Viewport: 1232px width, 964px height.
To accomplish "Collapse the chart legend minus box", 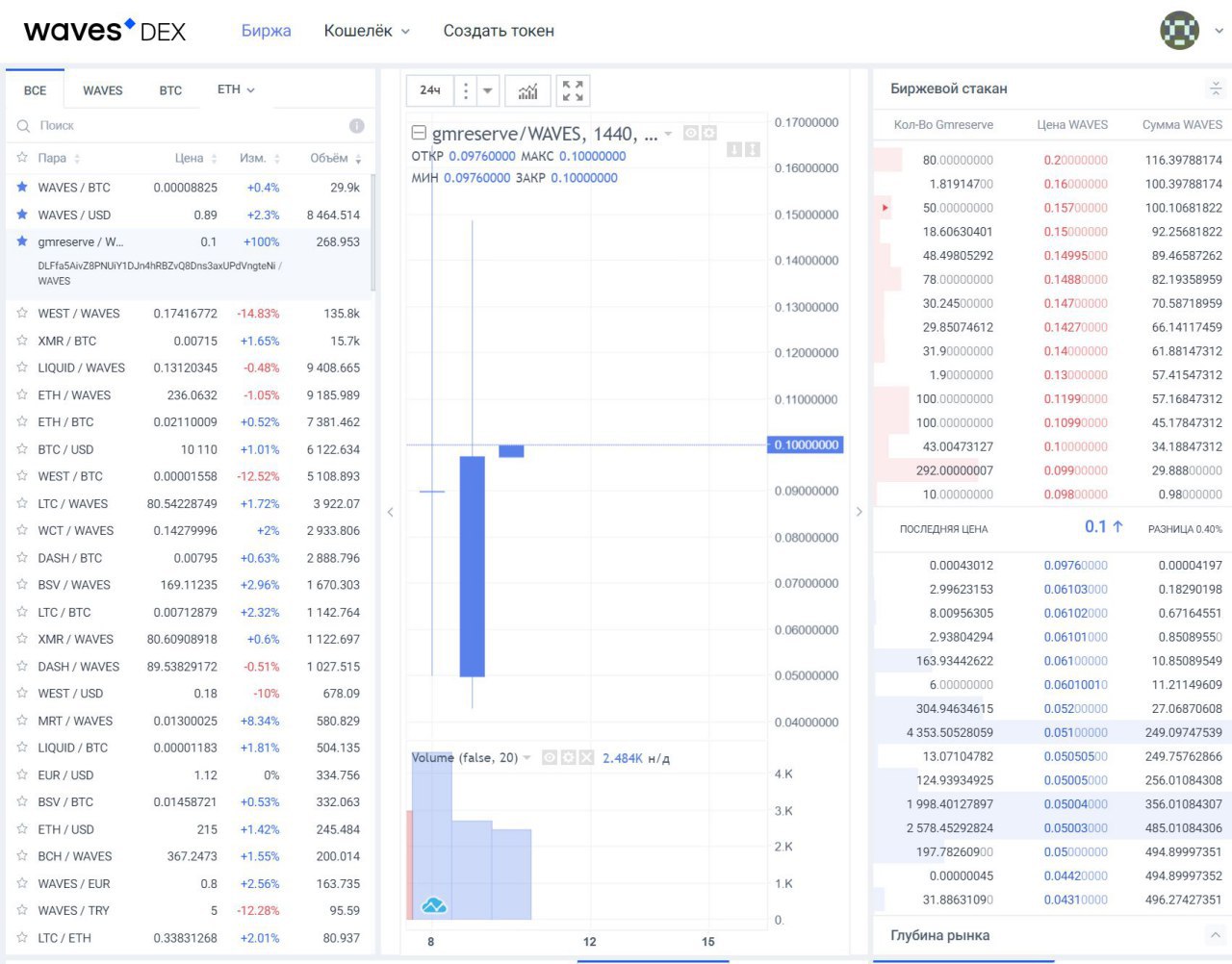I will (x=419, y=133).
